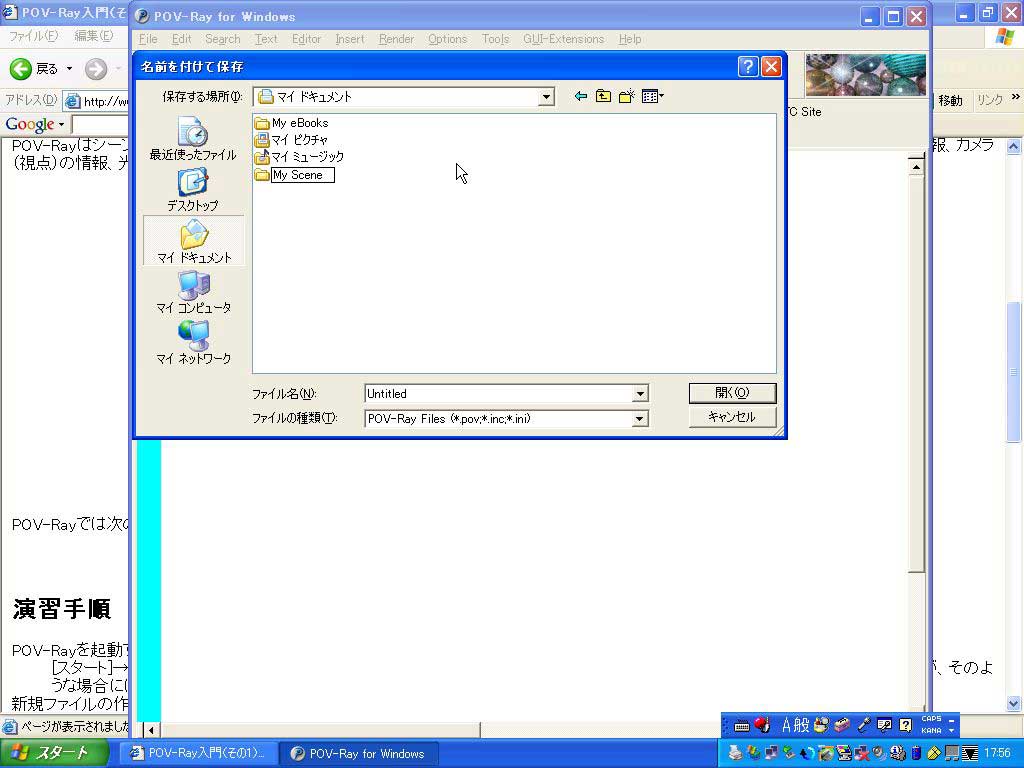This screenshot has width=1024, height=768.
Task: Close the 名前を付けて保存 dialog
Action: pyautogui.click(x=771, y=67)
